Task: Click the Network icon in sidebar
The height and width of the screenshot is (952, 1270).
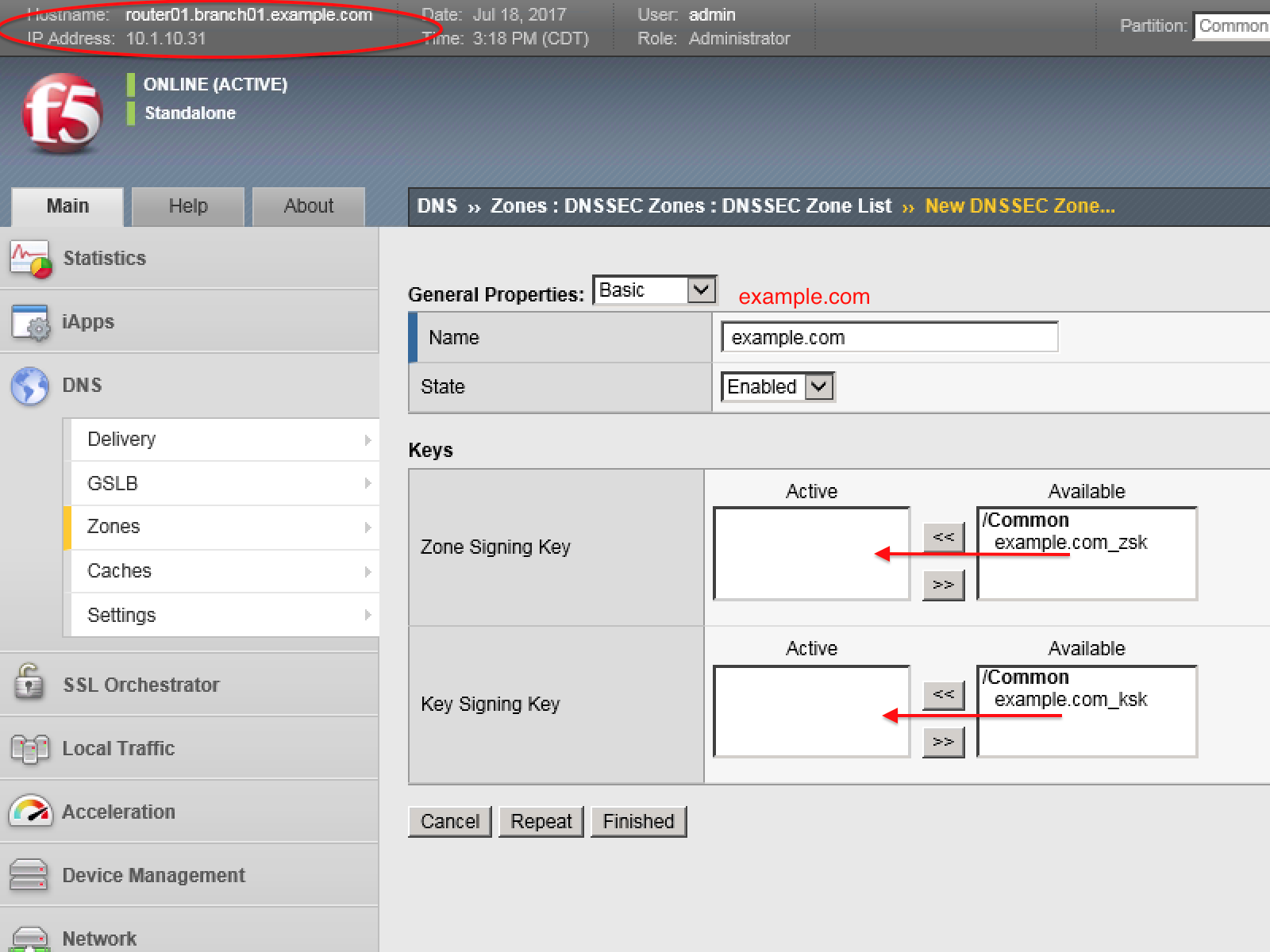Action: tap(30, 939)
